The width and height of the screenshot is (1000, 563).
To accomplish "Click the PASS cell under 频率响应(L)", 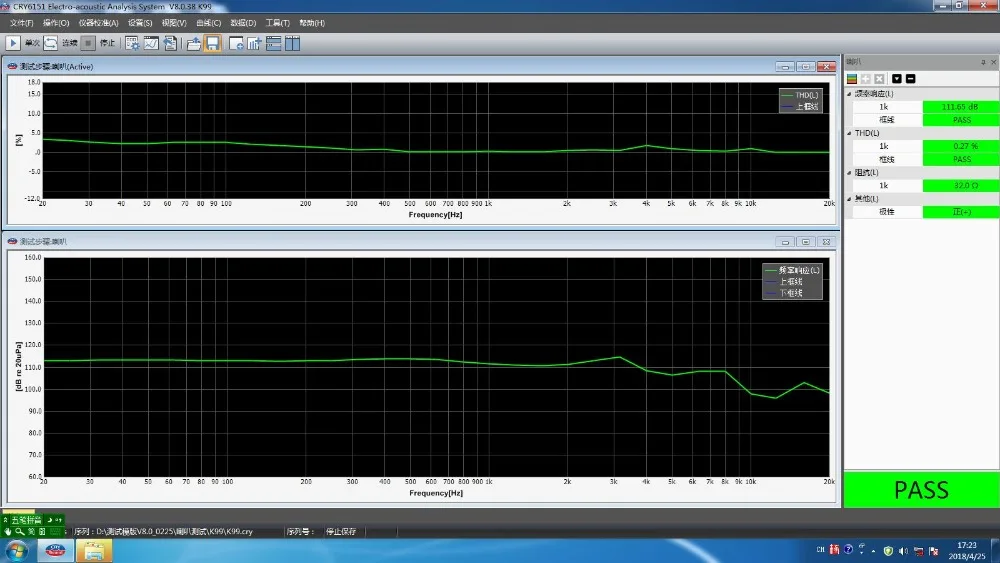I will pyautogui.click(x=960, y=120).
